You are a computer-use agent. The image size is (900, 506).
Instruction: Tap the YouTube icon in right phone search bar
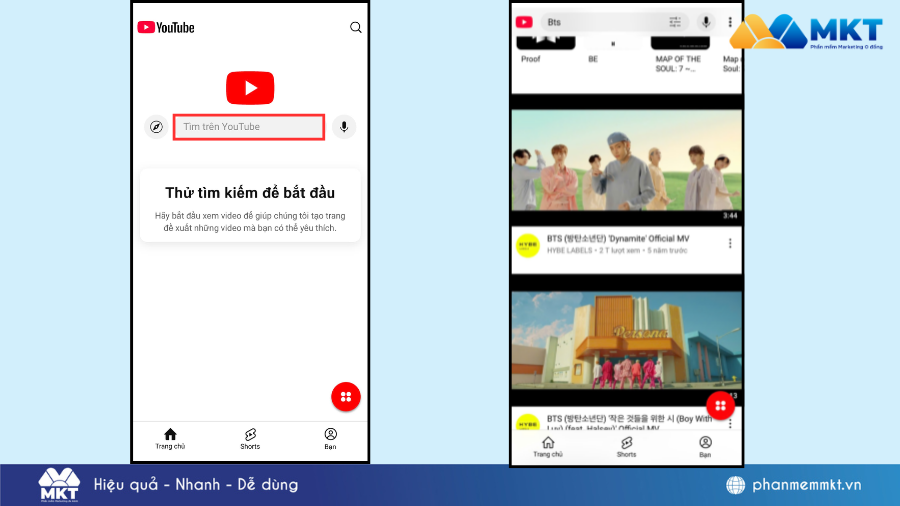pyautogui.click(x=524, y=22)
